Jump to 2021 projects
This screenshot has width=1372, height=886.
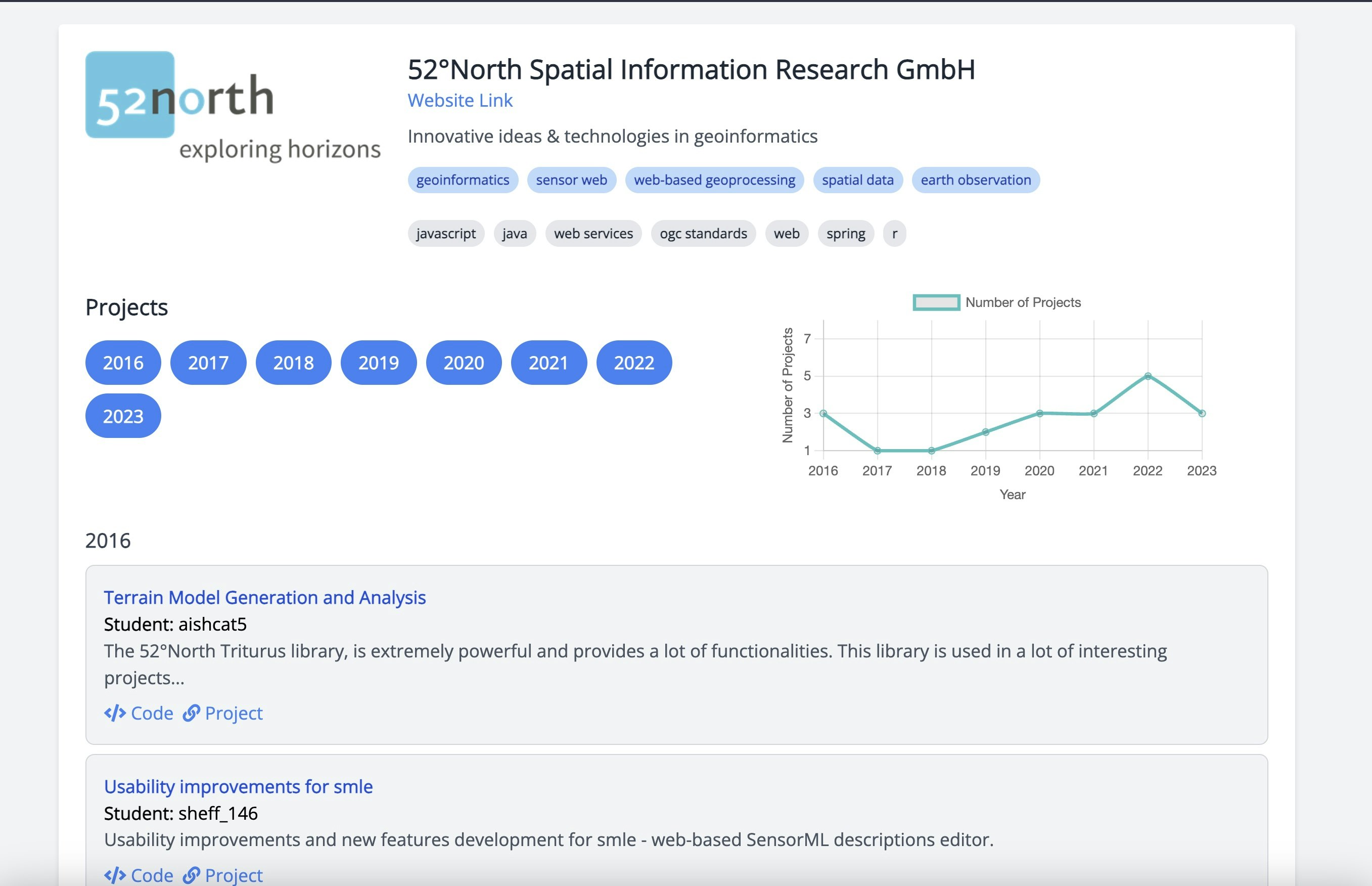548,363
